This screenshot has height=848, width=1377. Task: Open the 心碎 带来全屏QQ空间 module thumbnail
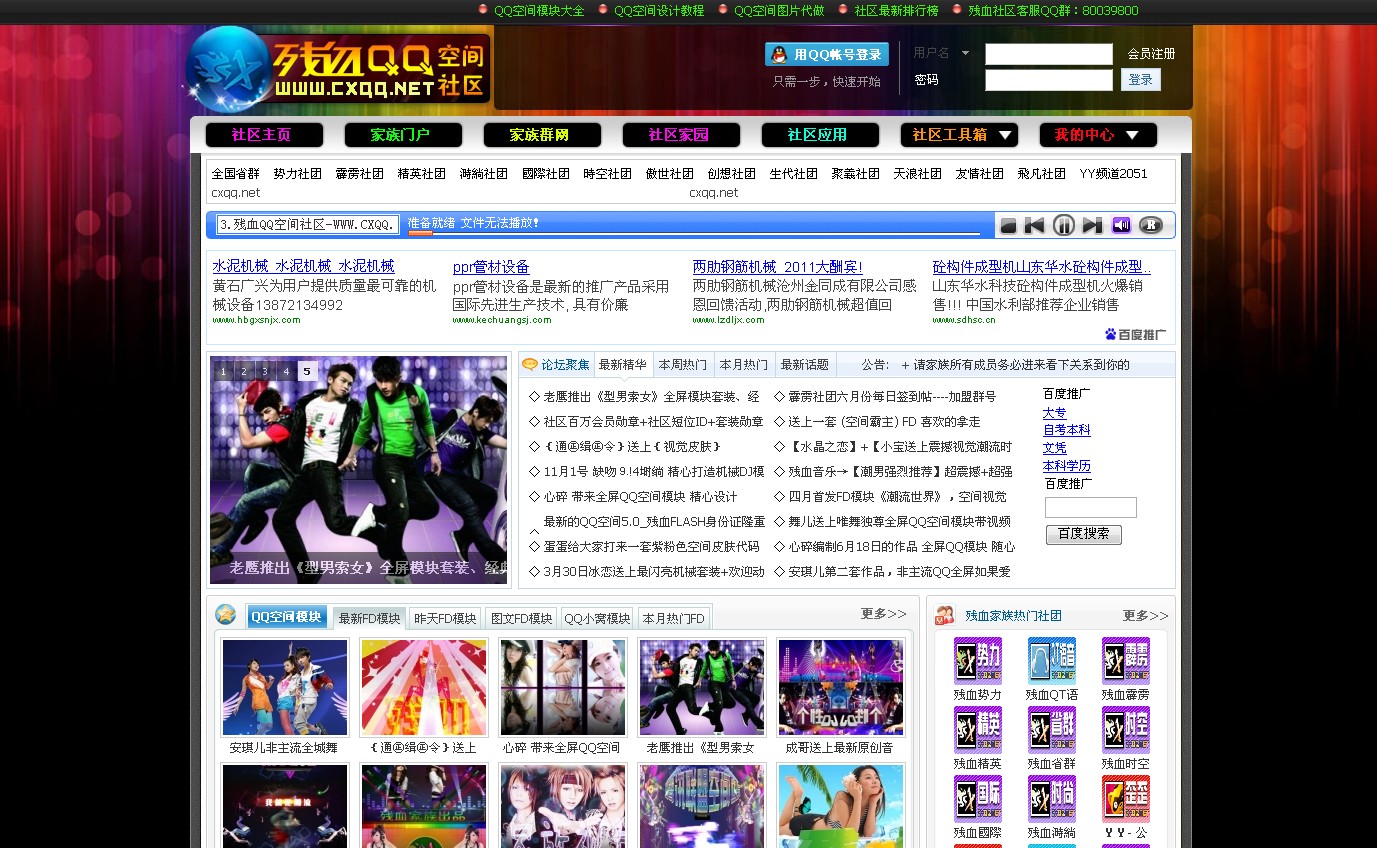point(563,688)
